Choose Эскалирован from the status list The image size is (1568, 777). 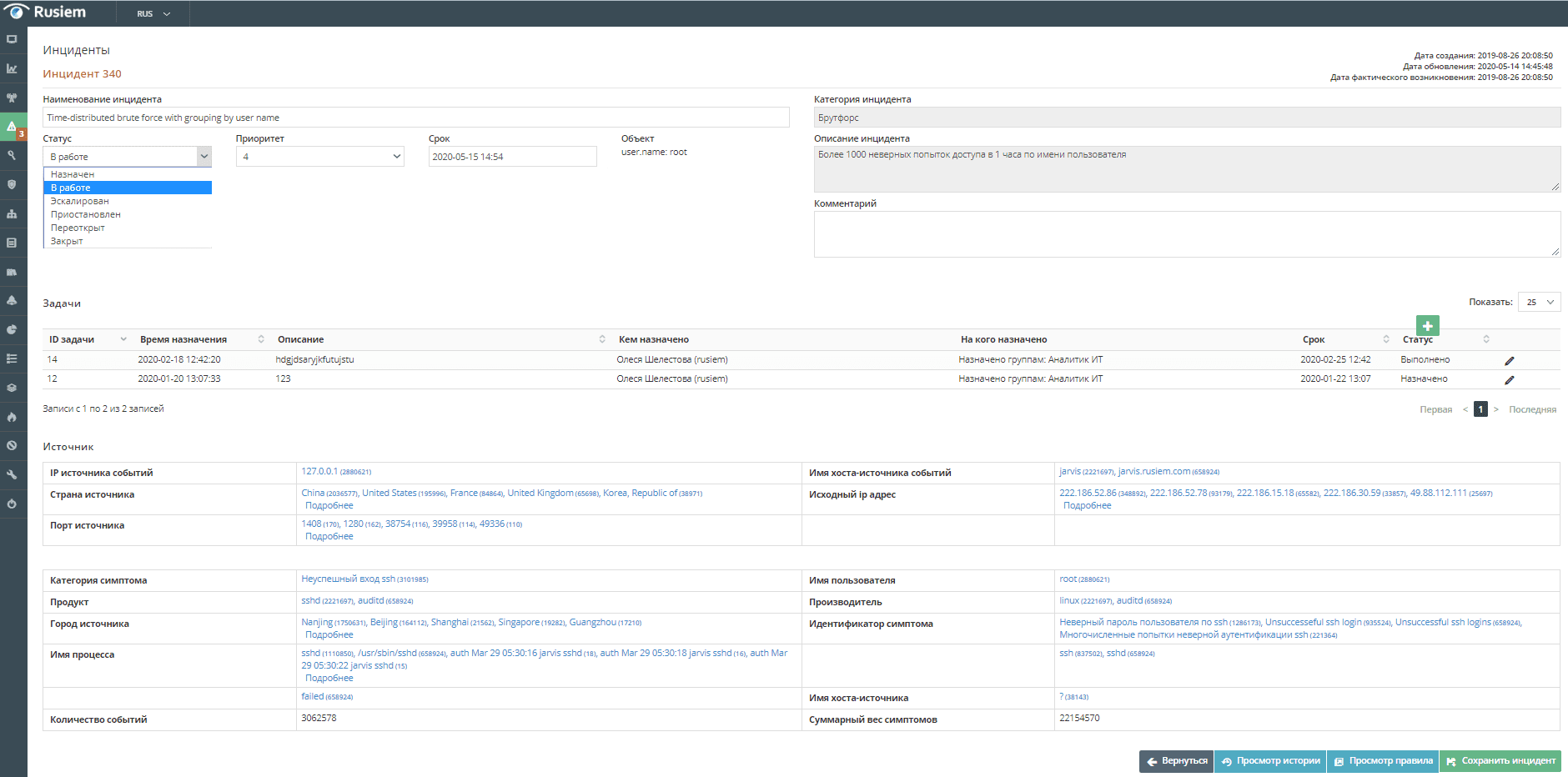pyautogui.click(x=128, y=201)
